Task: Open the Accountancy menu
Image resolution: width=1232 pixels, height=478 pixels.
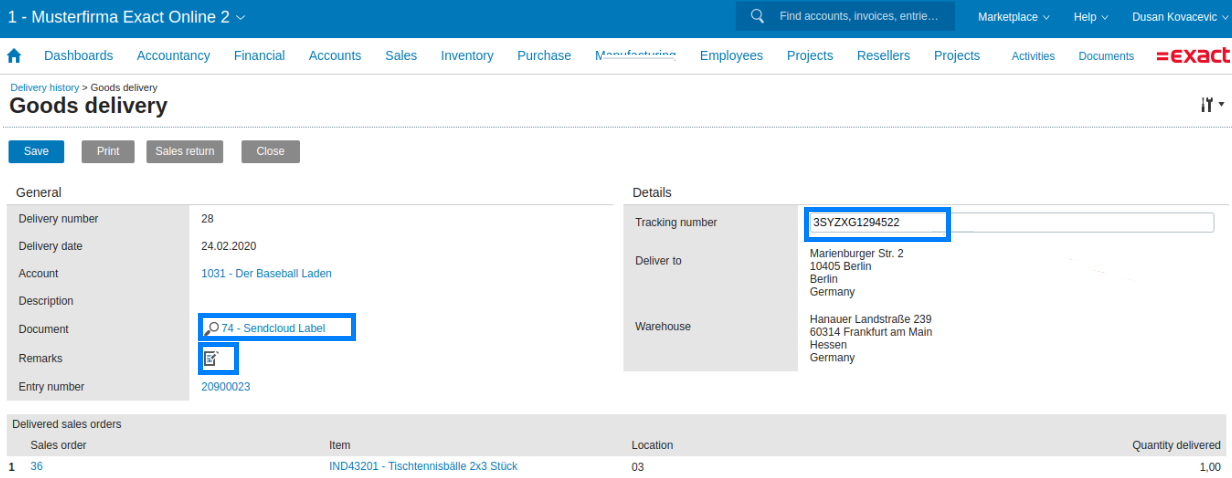Action: [x=173, y=56]
